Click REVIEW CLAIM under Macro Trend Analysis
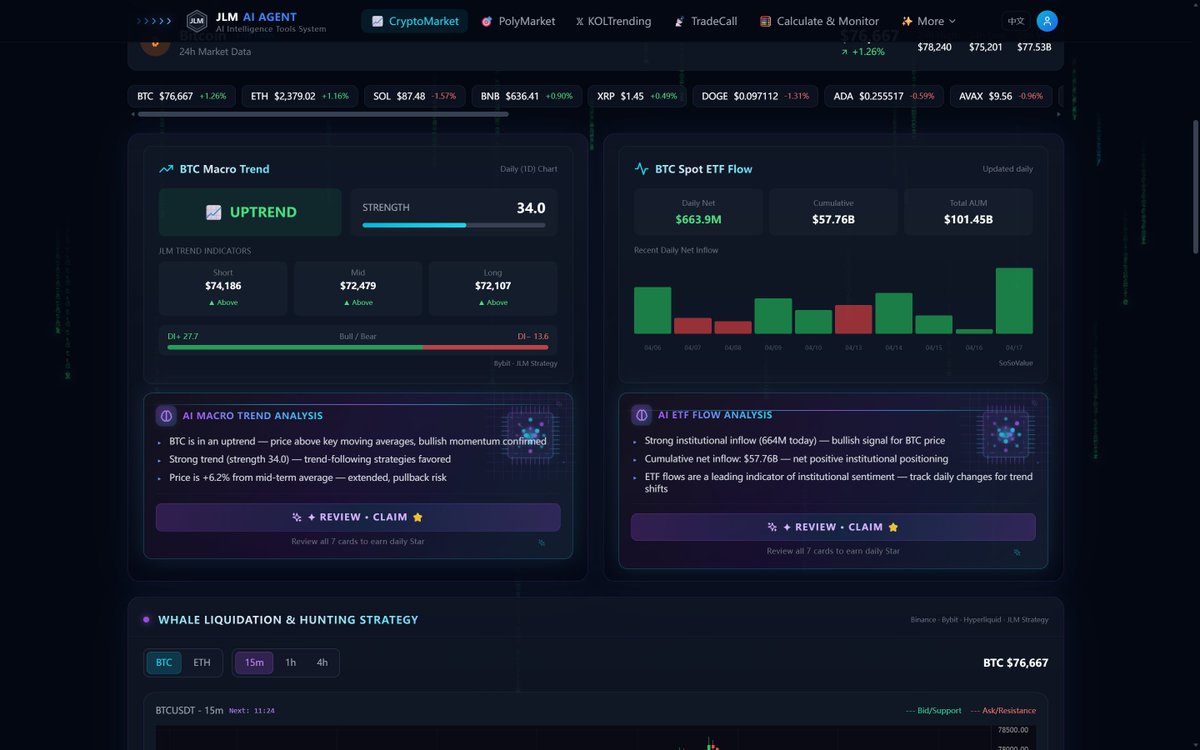This screenshot has width=1200, height=750. pos(358,517)
